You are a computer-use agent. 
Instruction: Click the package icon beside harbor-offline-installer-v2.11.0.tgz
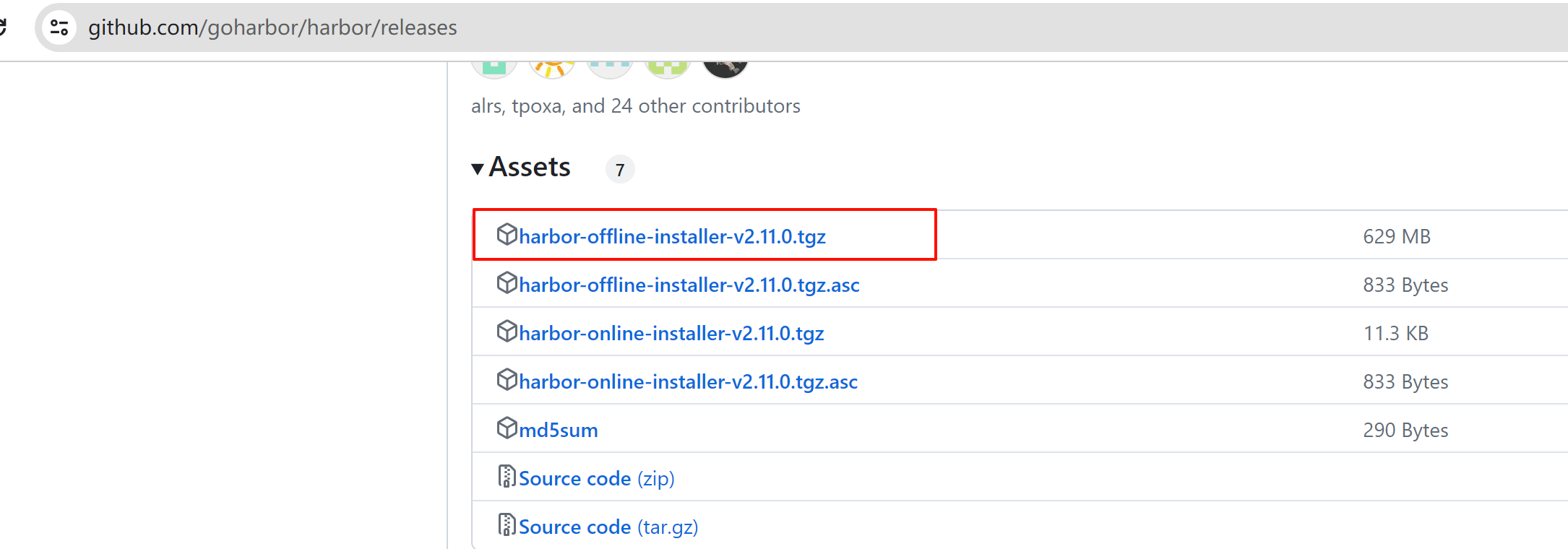[507, 235]
